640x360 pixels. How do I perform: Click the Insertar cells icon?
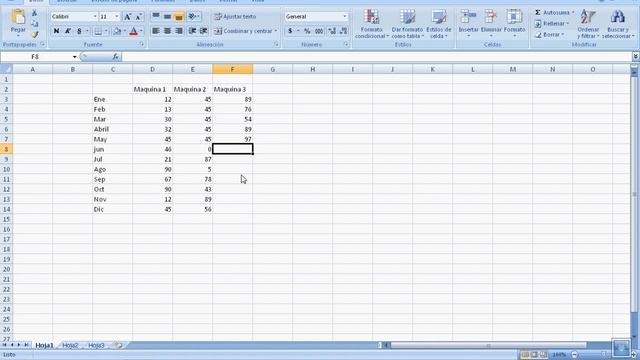click(468, 17)
